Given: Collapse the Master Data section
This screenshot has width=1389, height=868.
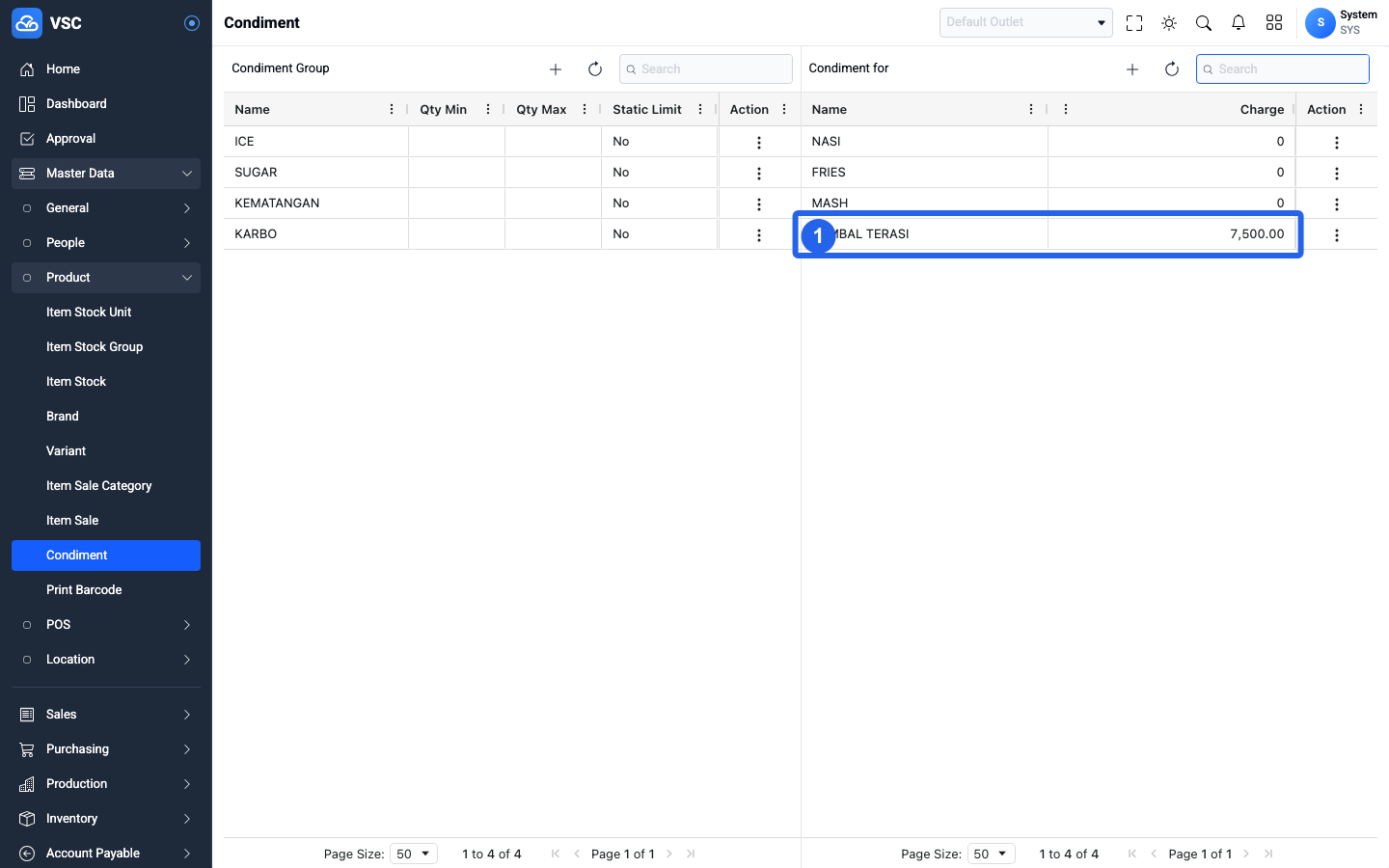Looking at the screenshot, I should 106,174.
